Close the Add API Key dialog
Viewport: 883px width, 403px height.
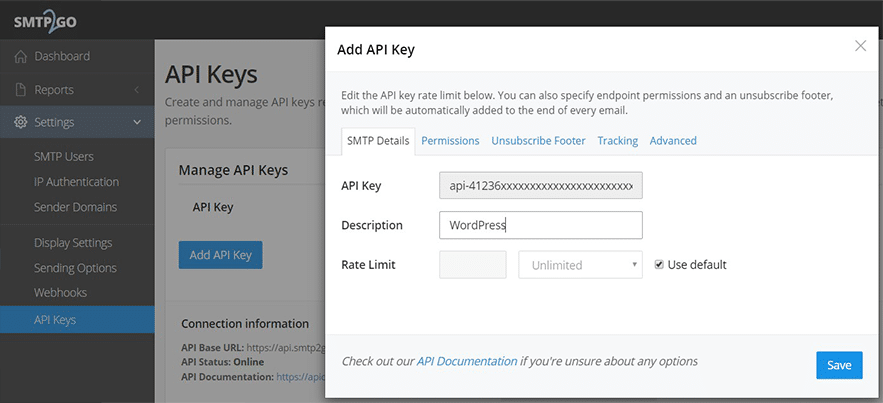pyautogui.click(x=860, y=46)
